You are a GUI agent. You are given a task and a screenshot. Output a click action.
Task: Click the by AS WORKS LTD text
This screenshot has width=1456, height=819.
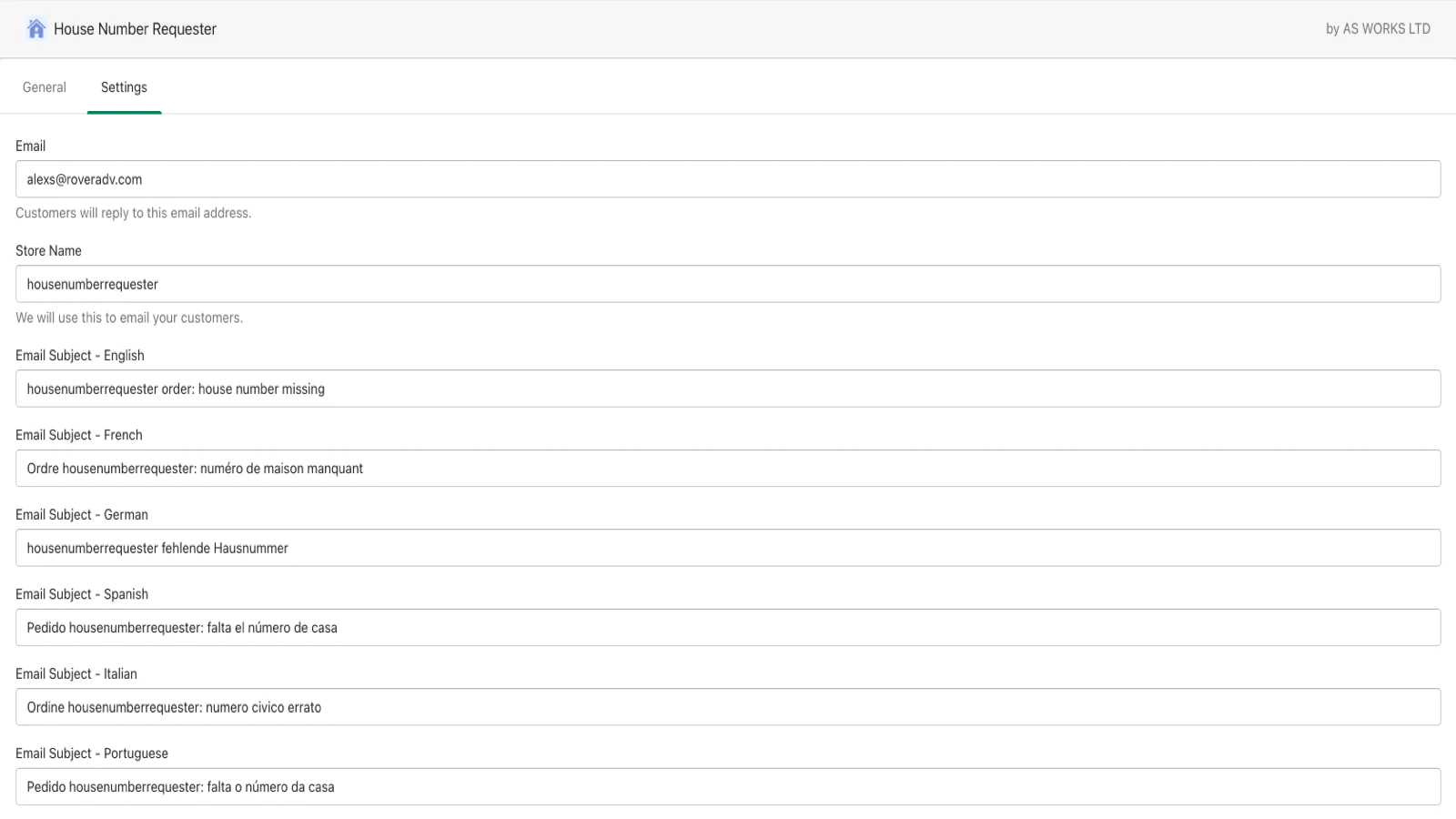(1378, 29)
